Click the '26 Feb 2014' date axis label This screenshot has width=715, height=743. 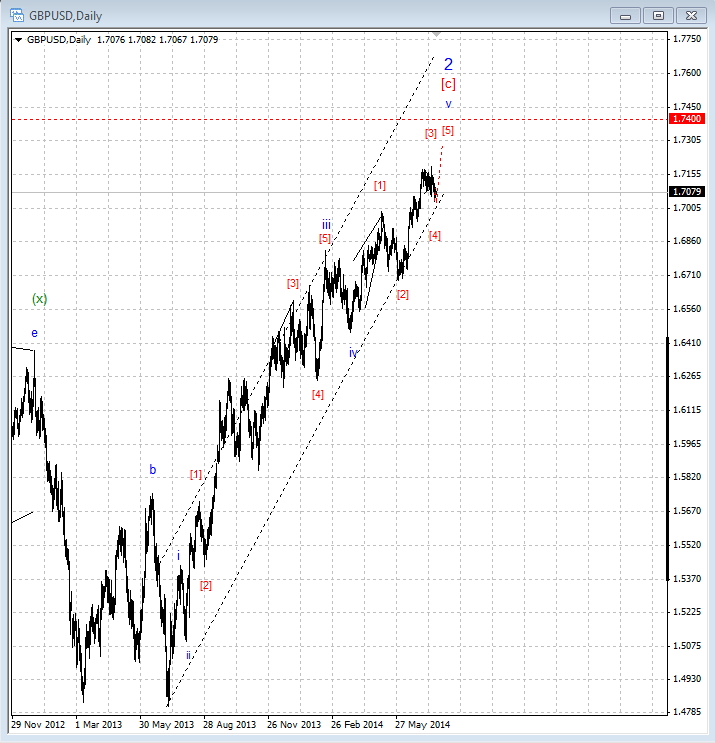point(357,725)
